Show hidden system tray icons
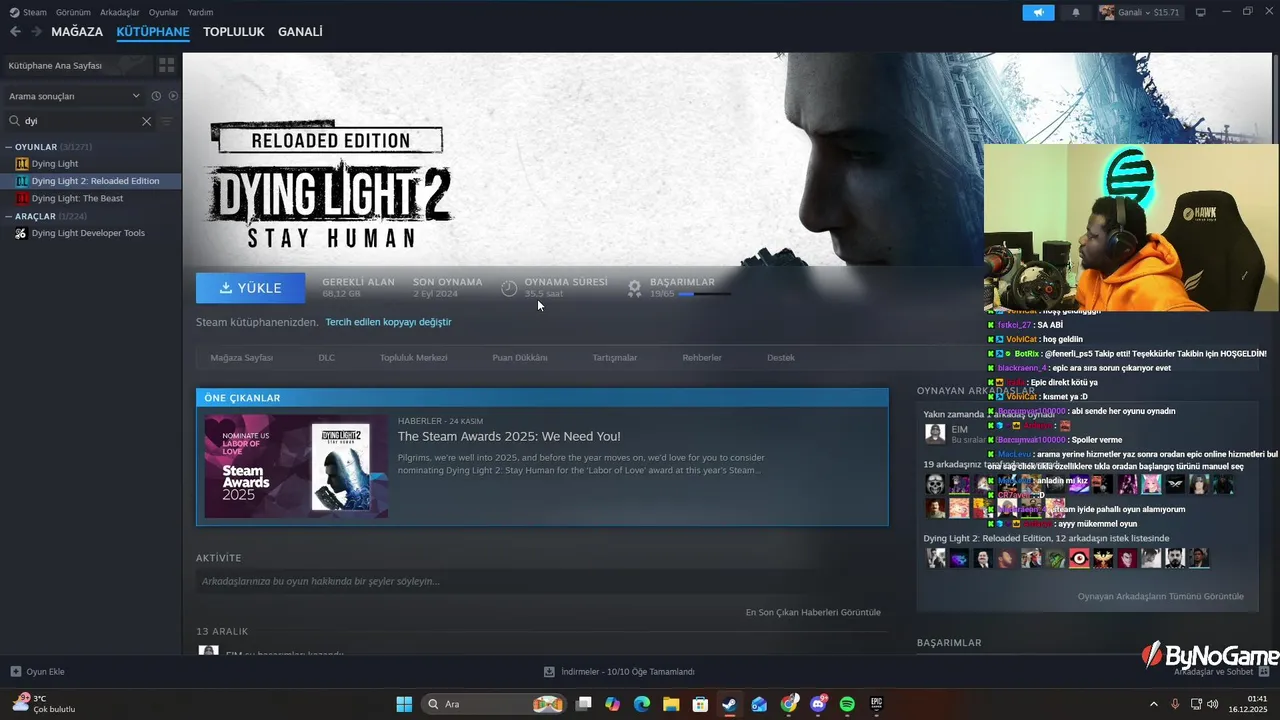The image size is (1280, 720). coord(1153,704)
